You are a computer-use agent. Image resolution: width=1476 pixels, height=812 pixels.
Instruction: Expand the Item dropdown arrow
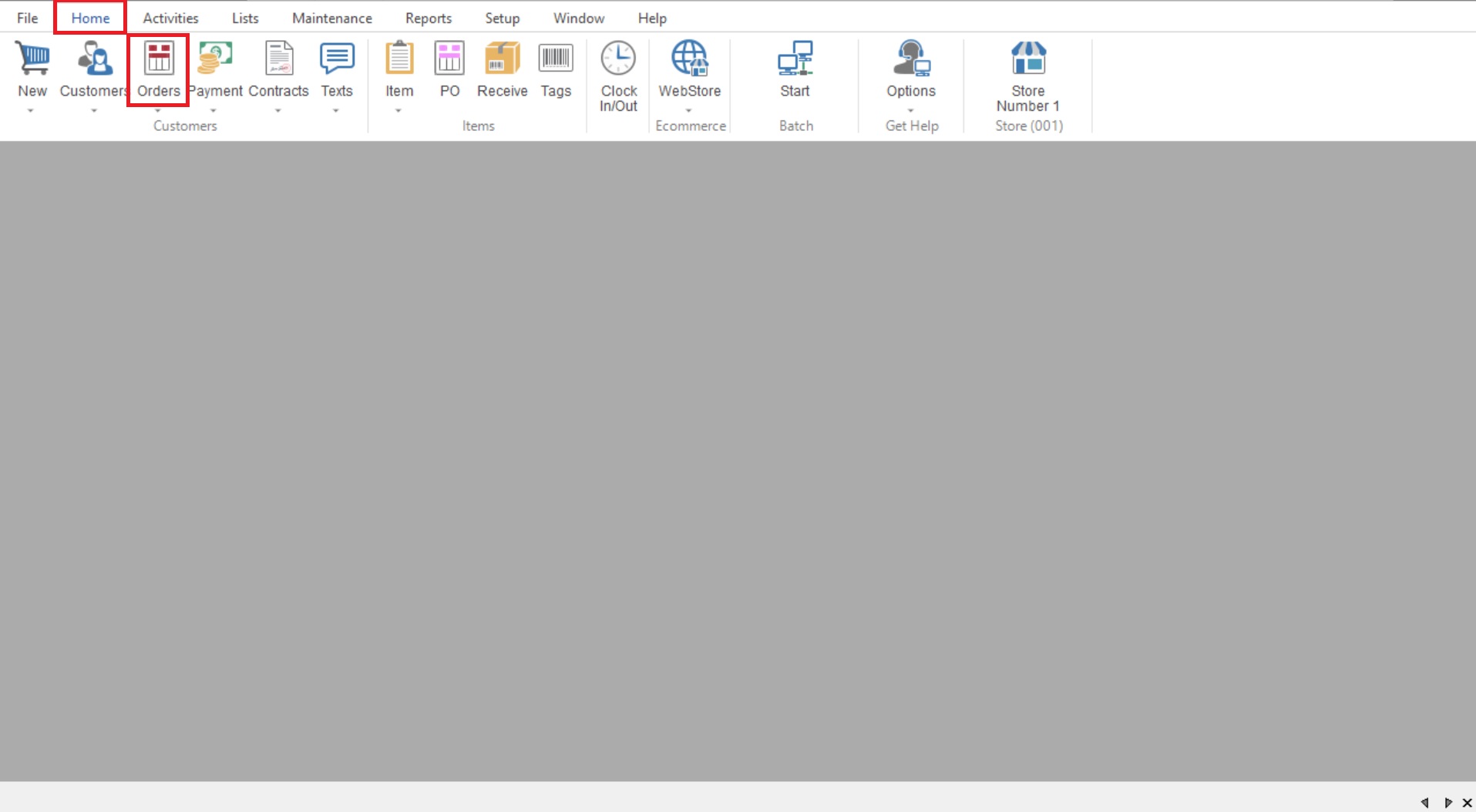(x=398, y=111)
